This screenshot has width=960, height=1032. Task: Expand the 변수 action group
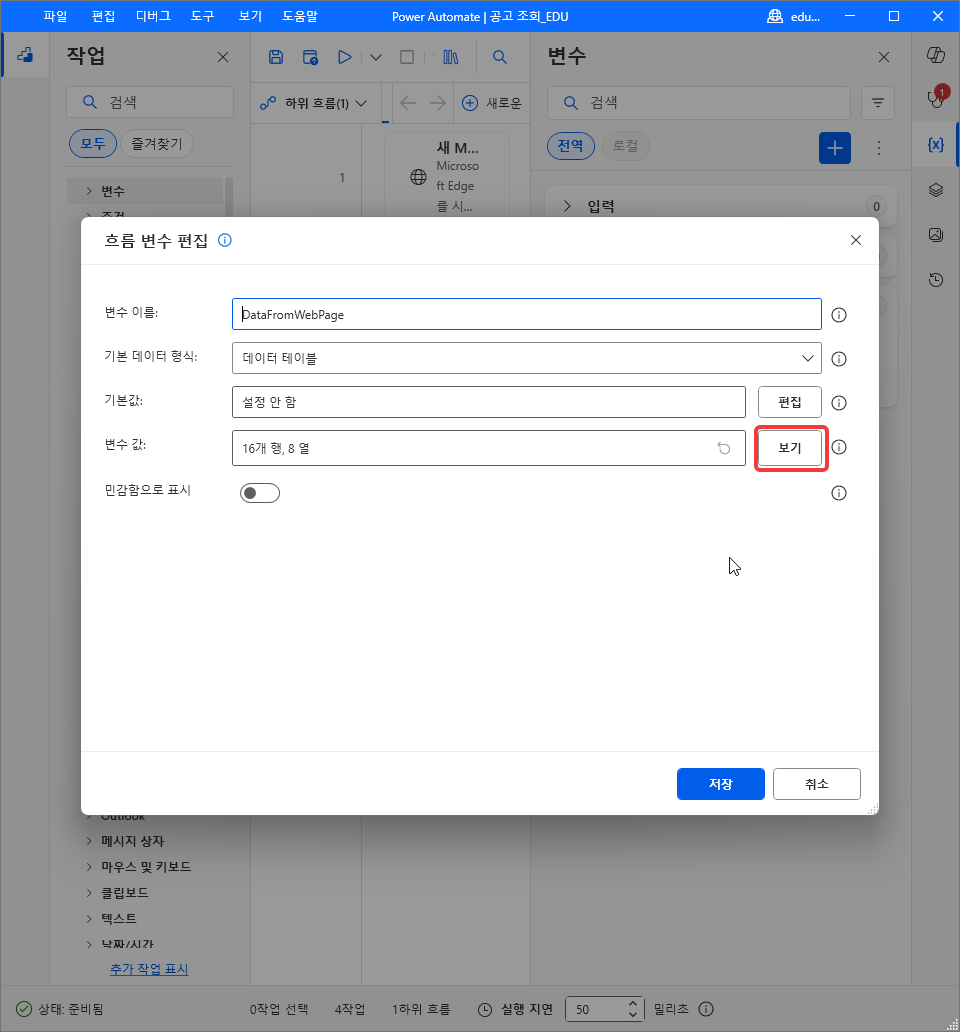(89, 191)
